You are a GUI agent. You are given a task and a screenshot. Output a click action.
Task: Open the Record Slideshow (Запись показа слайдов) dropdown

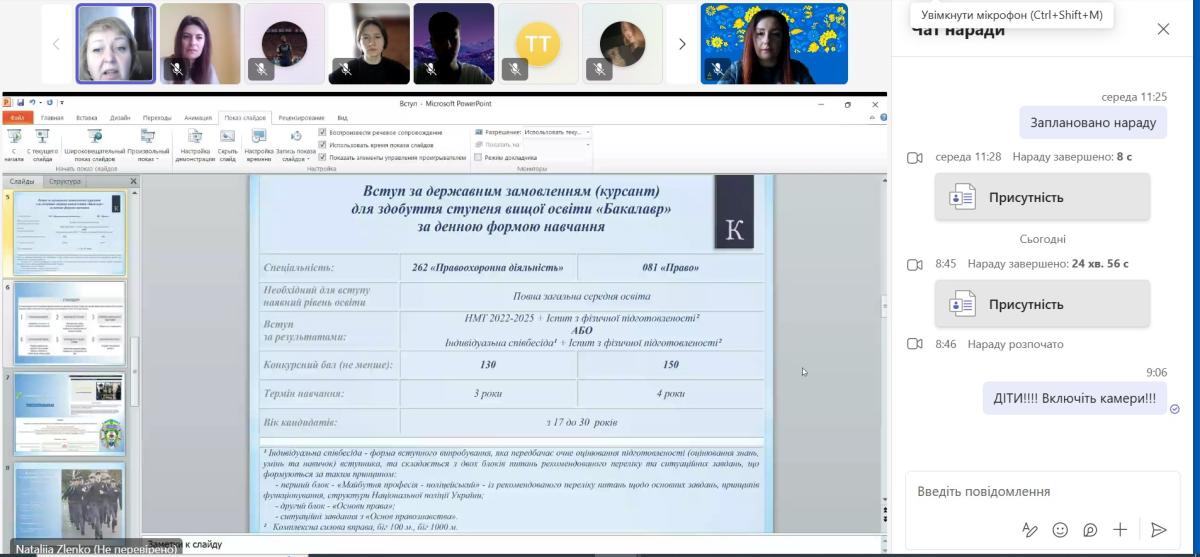click(x=296, y=145)
